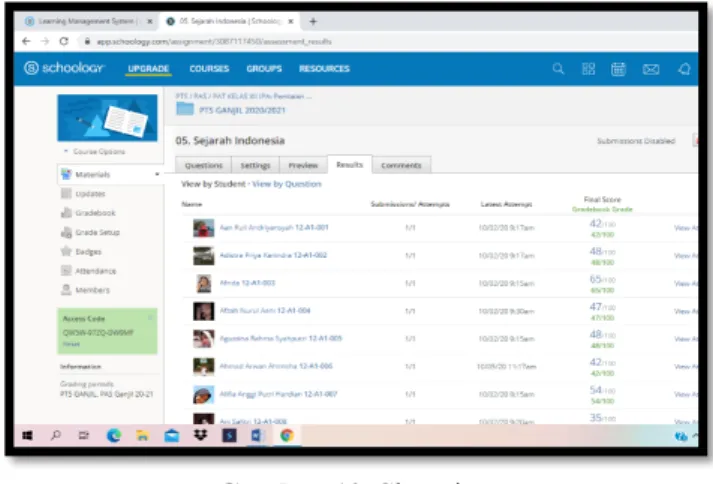Open student link 12-A1-006

pos(276,366)
